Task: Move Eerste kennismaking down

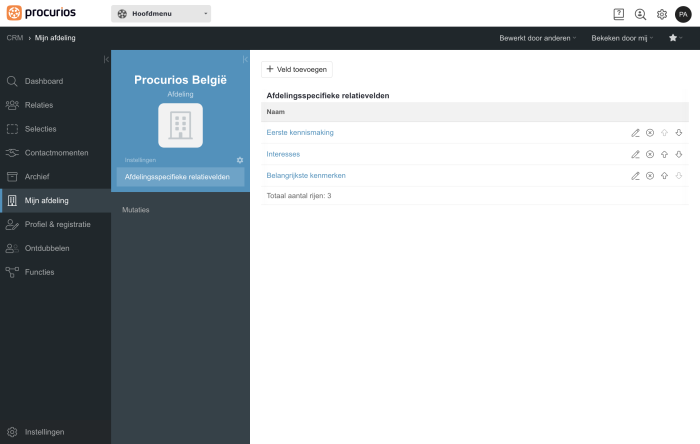Action: (x=679, y=133)
